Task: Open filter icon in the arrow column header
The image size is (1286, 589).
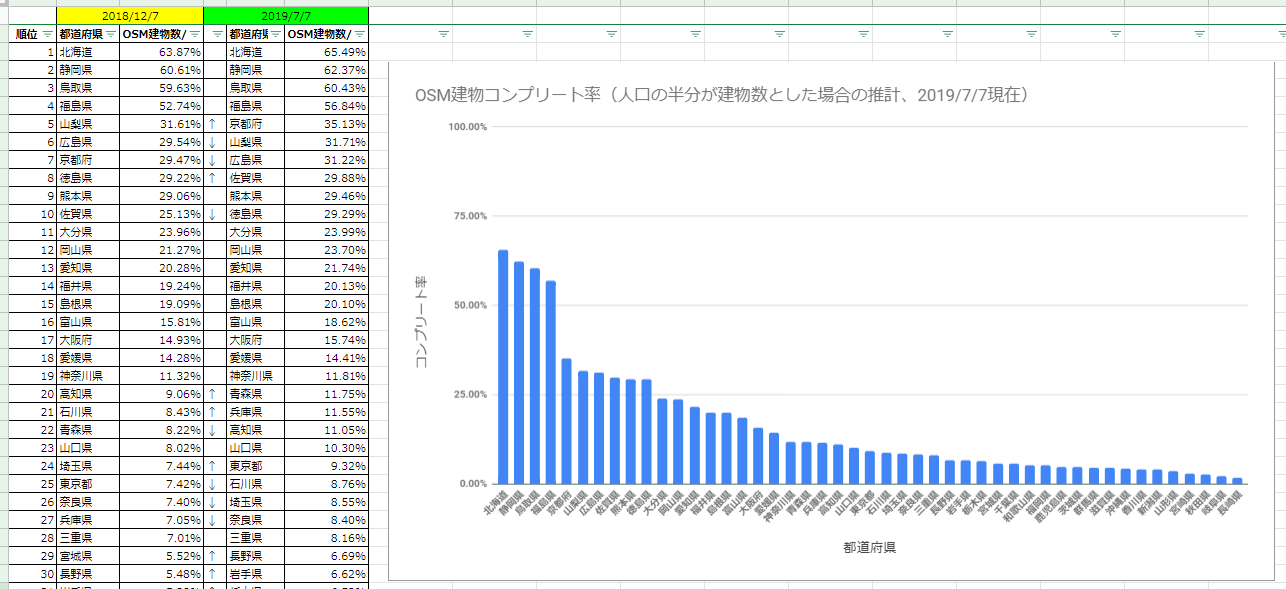Action: click(x=217, y=34)
